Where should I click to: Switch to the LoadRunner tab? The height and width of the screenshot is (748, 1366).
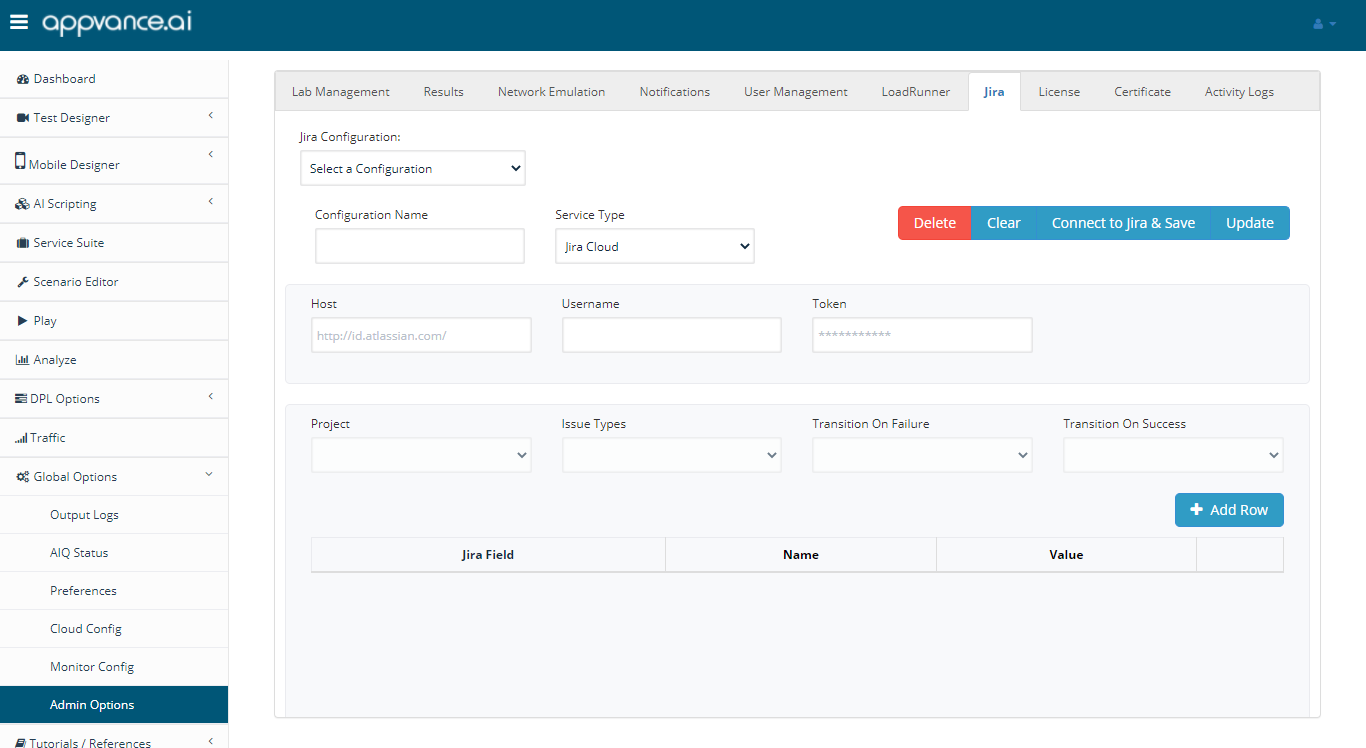point(916,92)
